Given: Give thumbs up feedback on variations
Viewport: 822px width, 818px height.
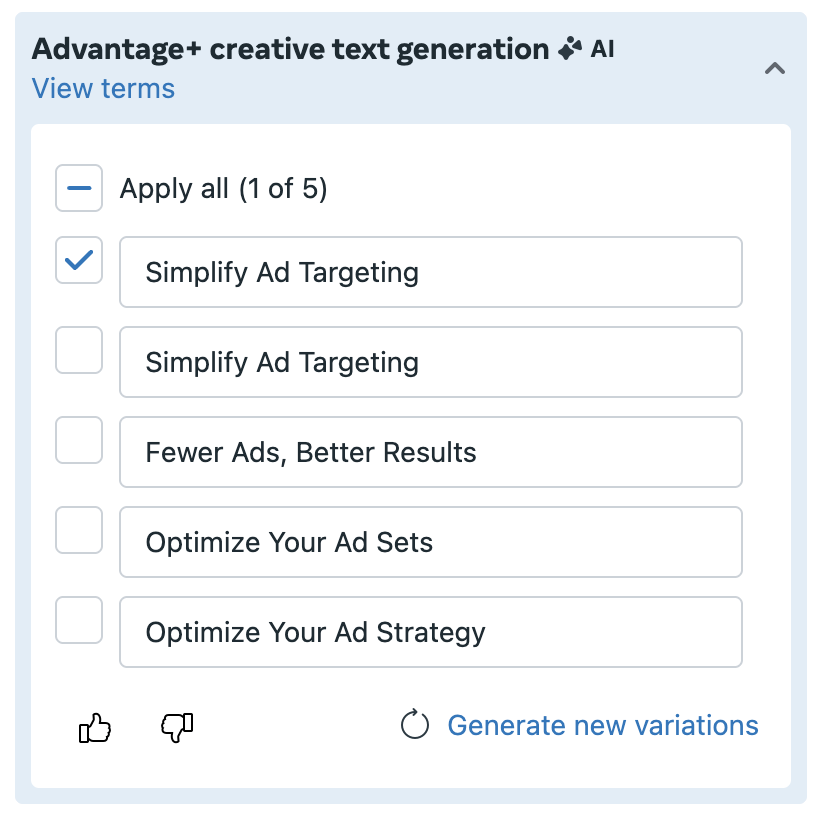Looking at the screenshot, I should point(95,727).
